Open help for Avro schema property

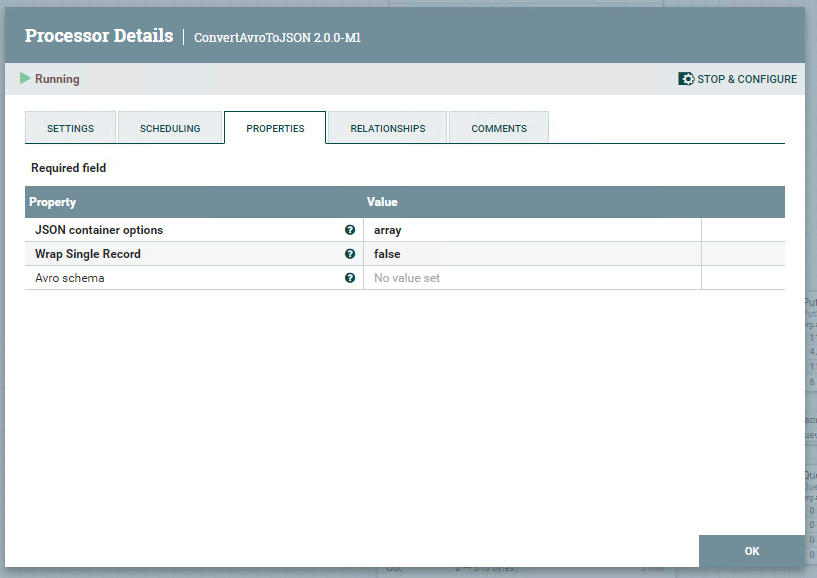point(349,277)
